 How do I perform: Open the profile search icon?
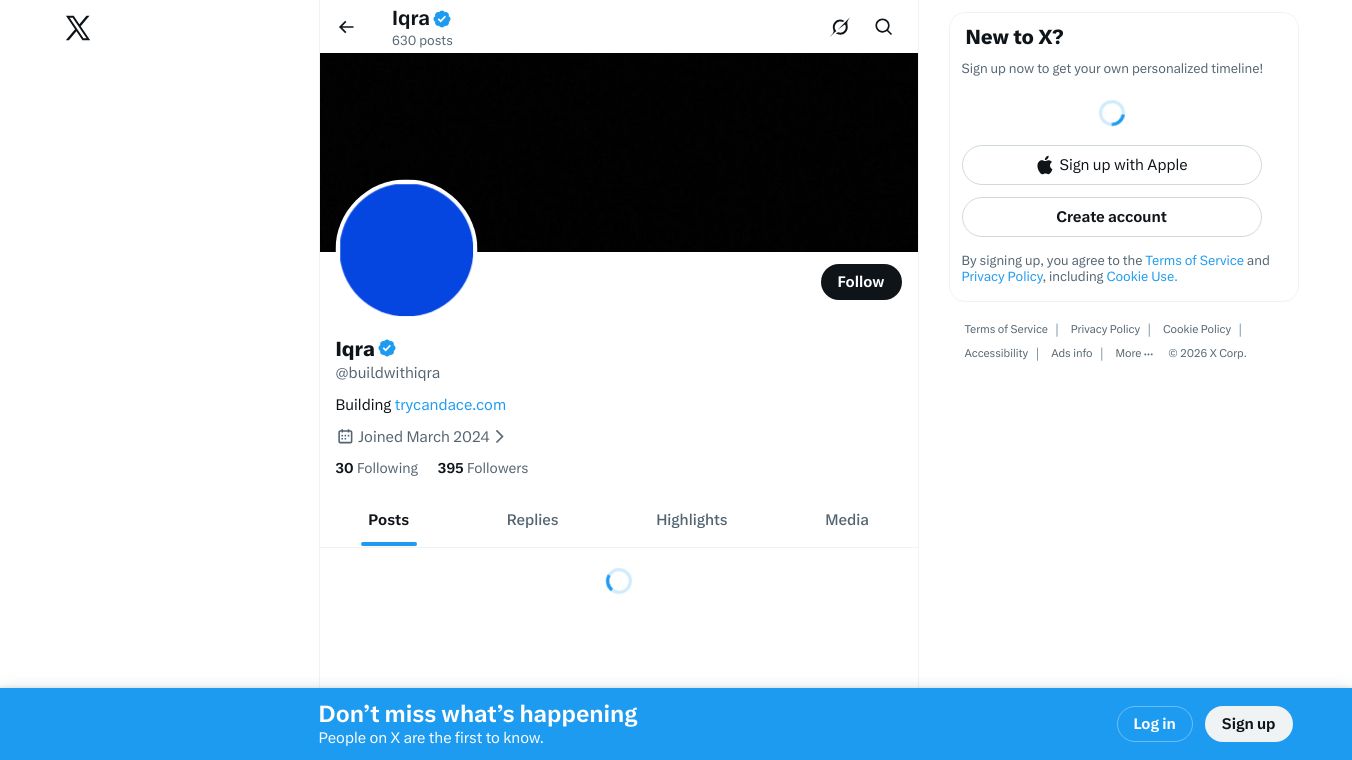[883, 27]
